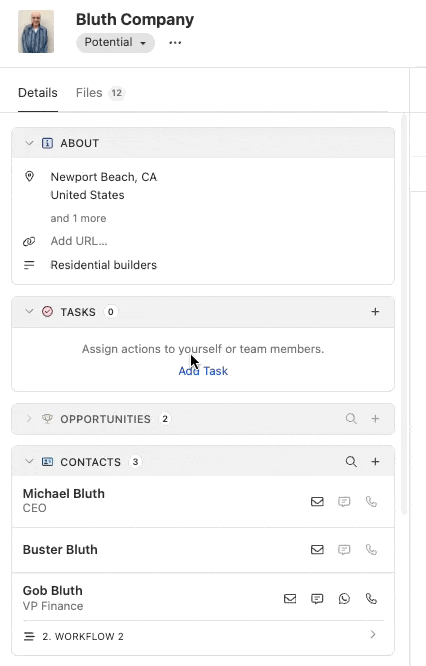Click the Files count badge 12
This screenshot has height=666, width=426.
coord(116,93)
